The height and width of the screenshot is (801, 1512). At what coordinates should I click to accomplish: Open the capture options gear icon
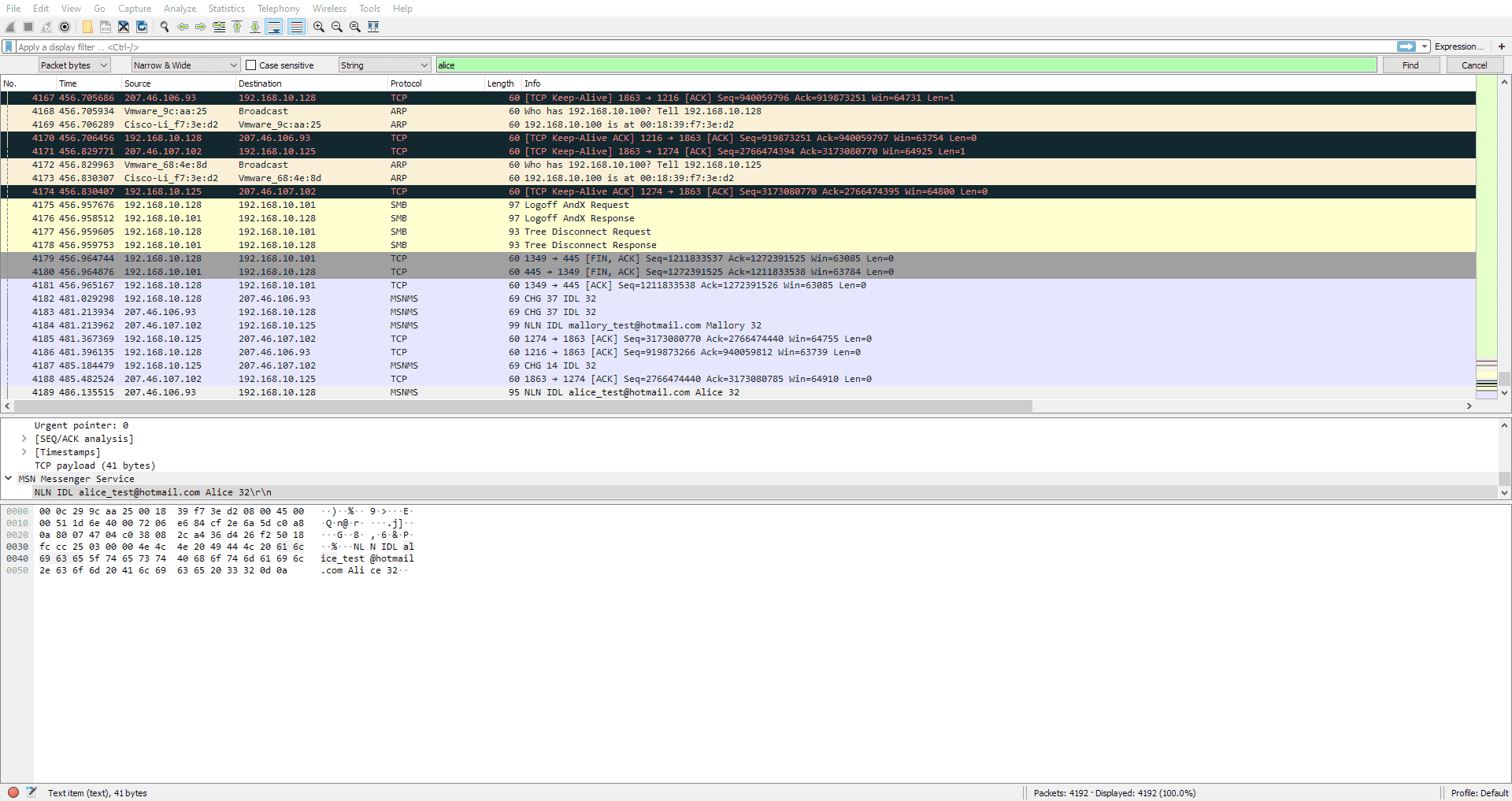coord(65,27)
